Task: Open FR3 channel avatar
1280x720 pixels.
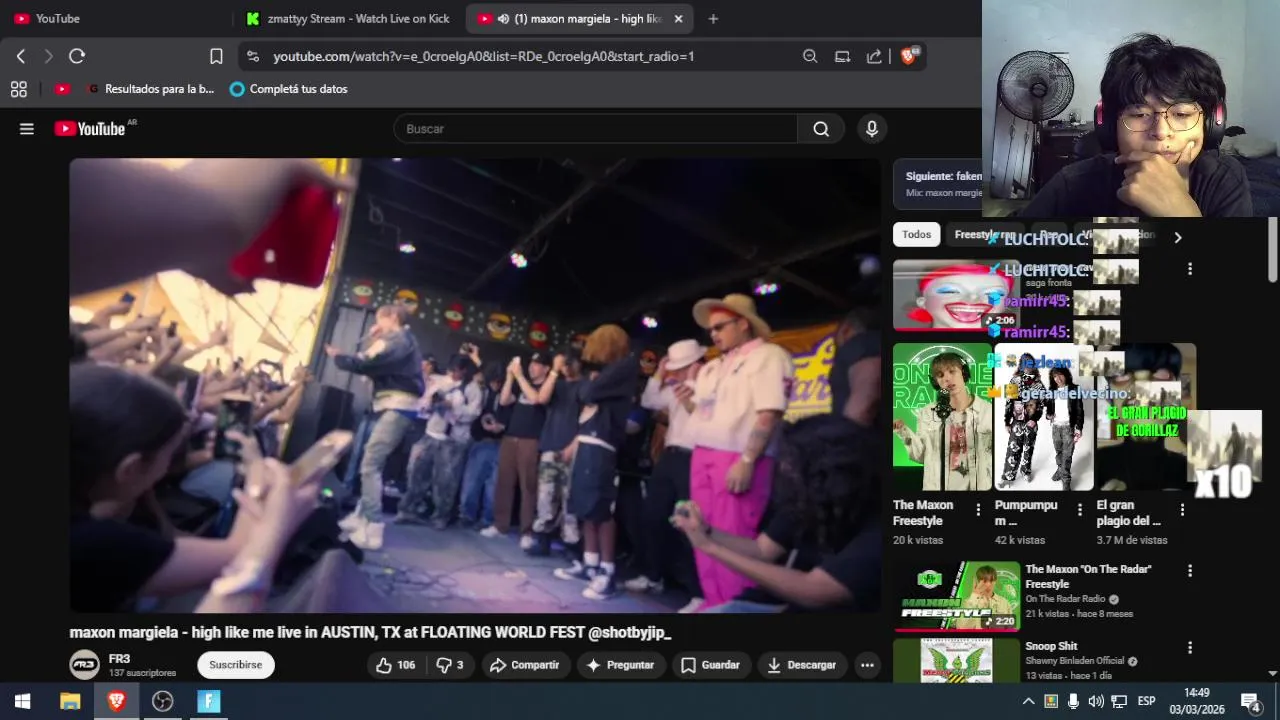Action: [x=84, y=665]
